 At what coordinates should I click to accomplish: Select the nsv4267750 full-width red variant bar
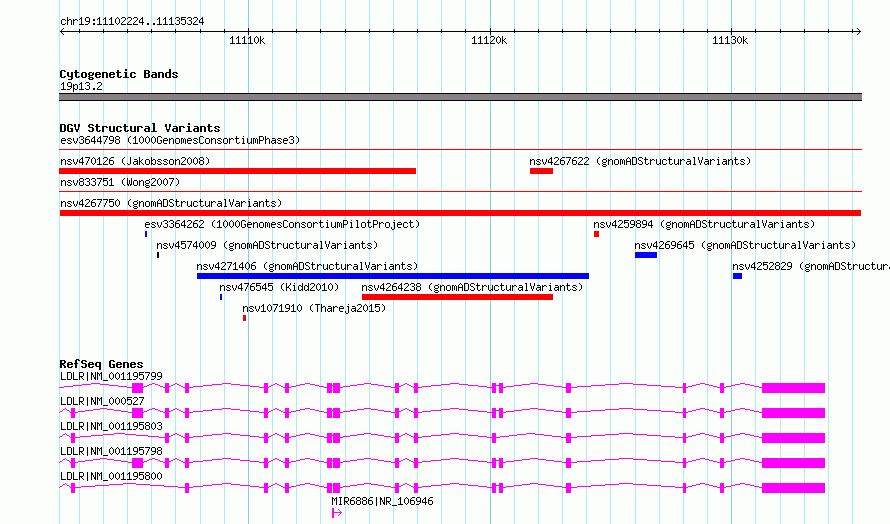[460, 213]
